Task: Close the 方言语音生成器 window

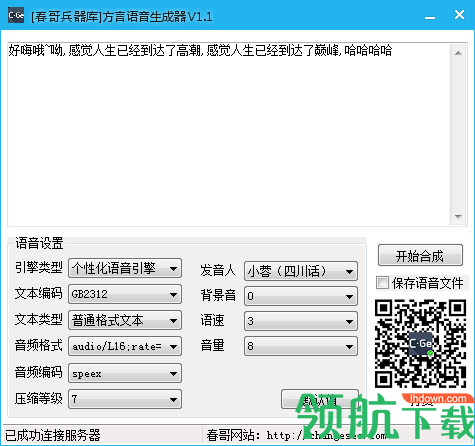Action: [459, 15]
